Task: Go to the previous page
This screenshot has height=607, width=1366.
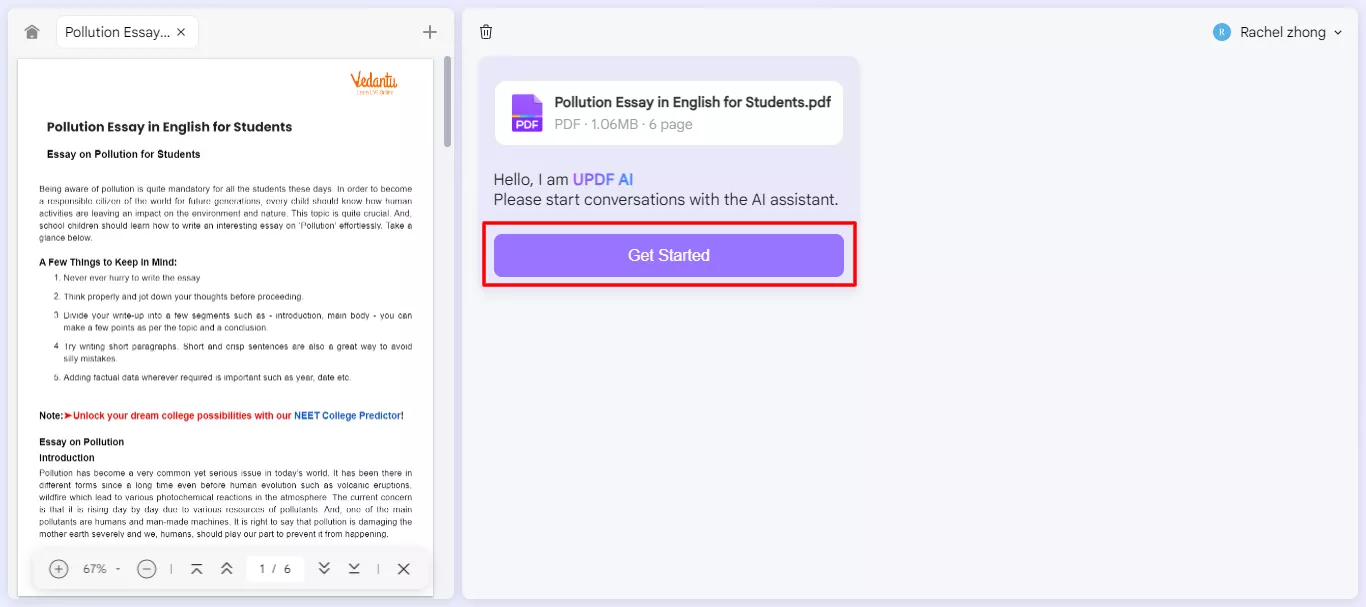Action: point(227,569)
